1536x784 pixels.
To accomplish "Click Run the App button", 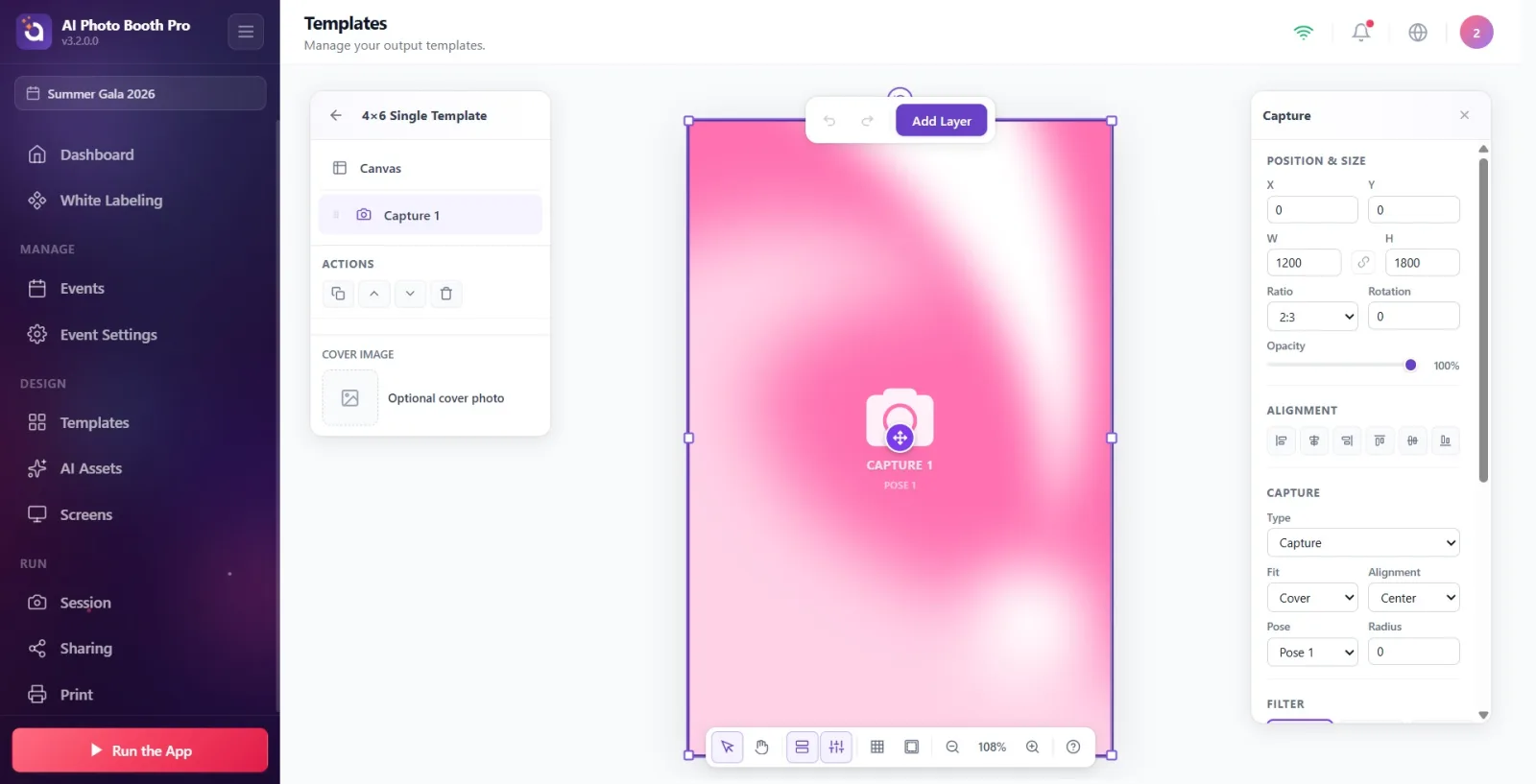I will 140,750.
